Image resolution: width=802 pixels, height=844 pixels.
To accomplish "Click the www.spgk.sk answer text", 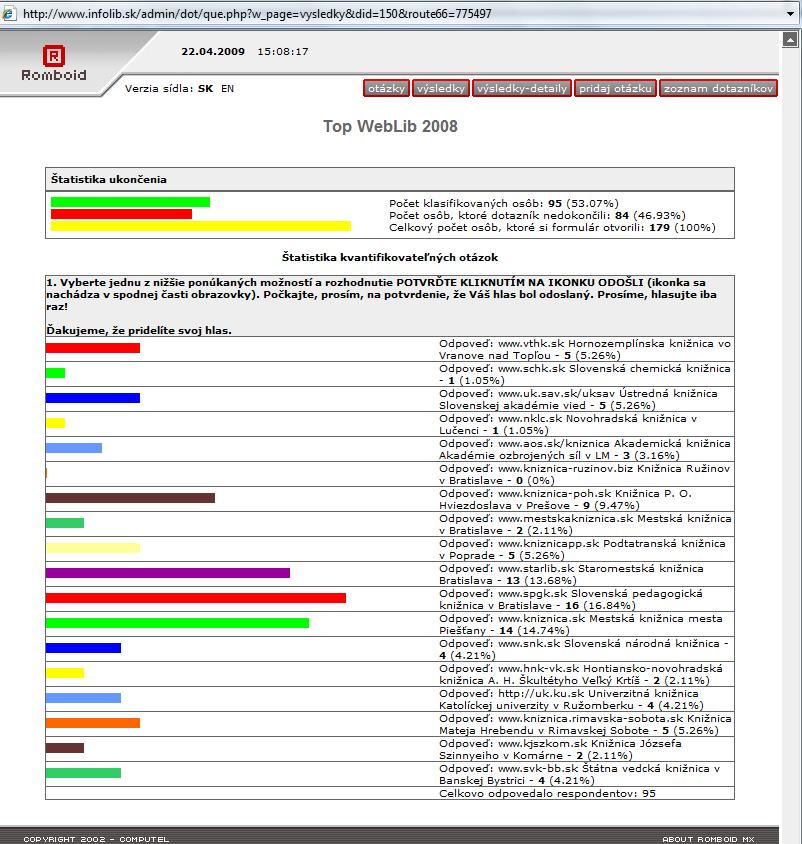I will click(x=571, y=600).
